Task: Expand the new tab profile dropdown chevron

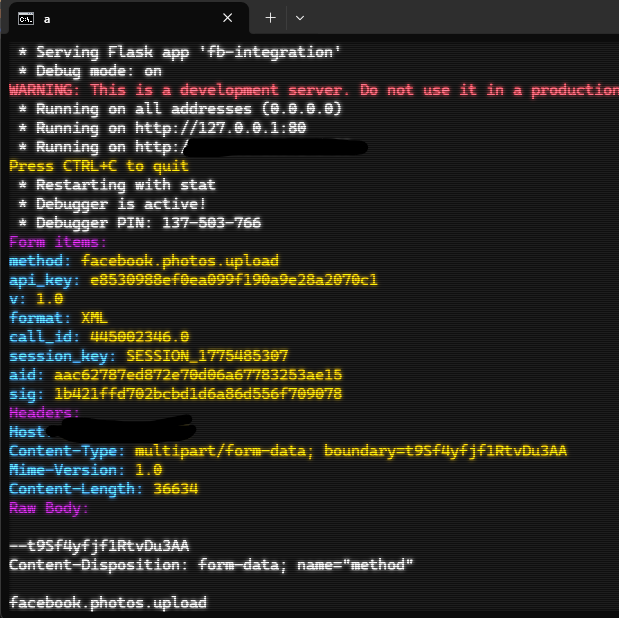Action: (300, 18)
